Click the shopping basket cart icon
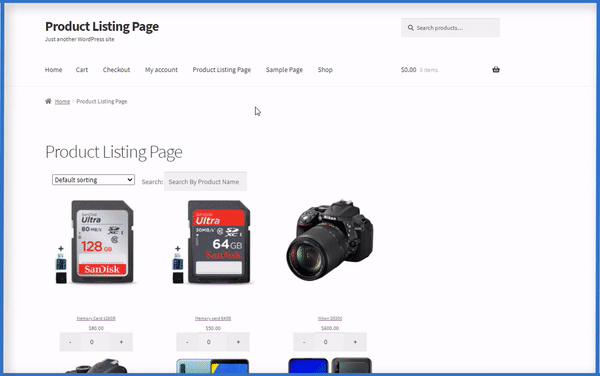Viewport: 600px width, 376px height. coord(496,70)
